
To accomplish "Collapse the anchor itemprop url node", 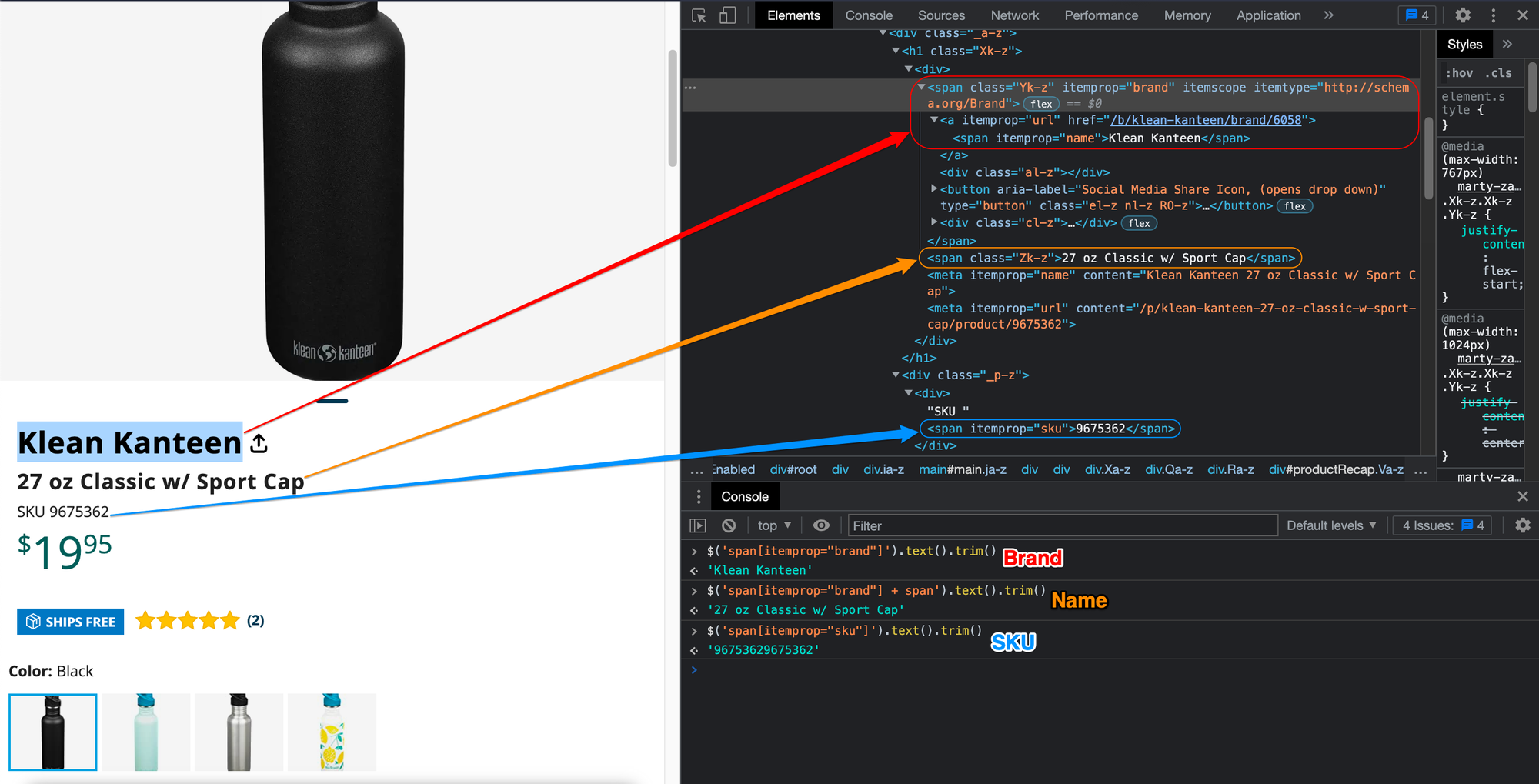I will coord(934,120).
